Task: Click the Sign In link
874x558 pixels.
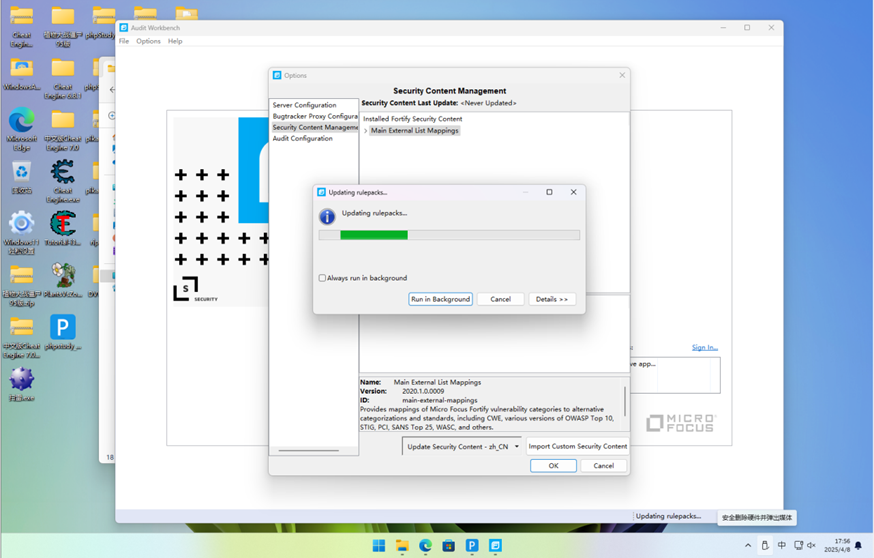Action: point(705,347)
